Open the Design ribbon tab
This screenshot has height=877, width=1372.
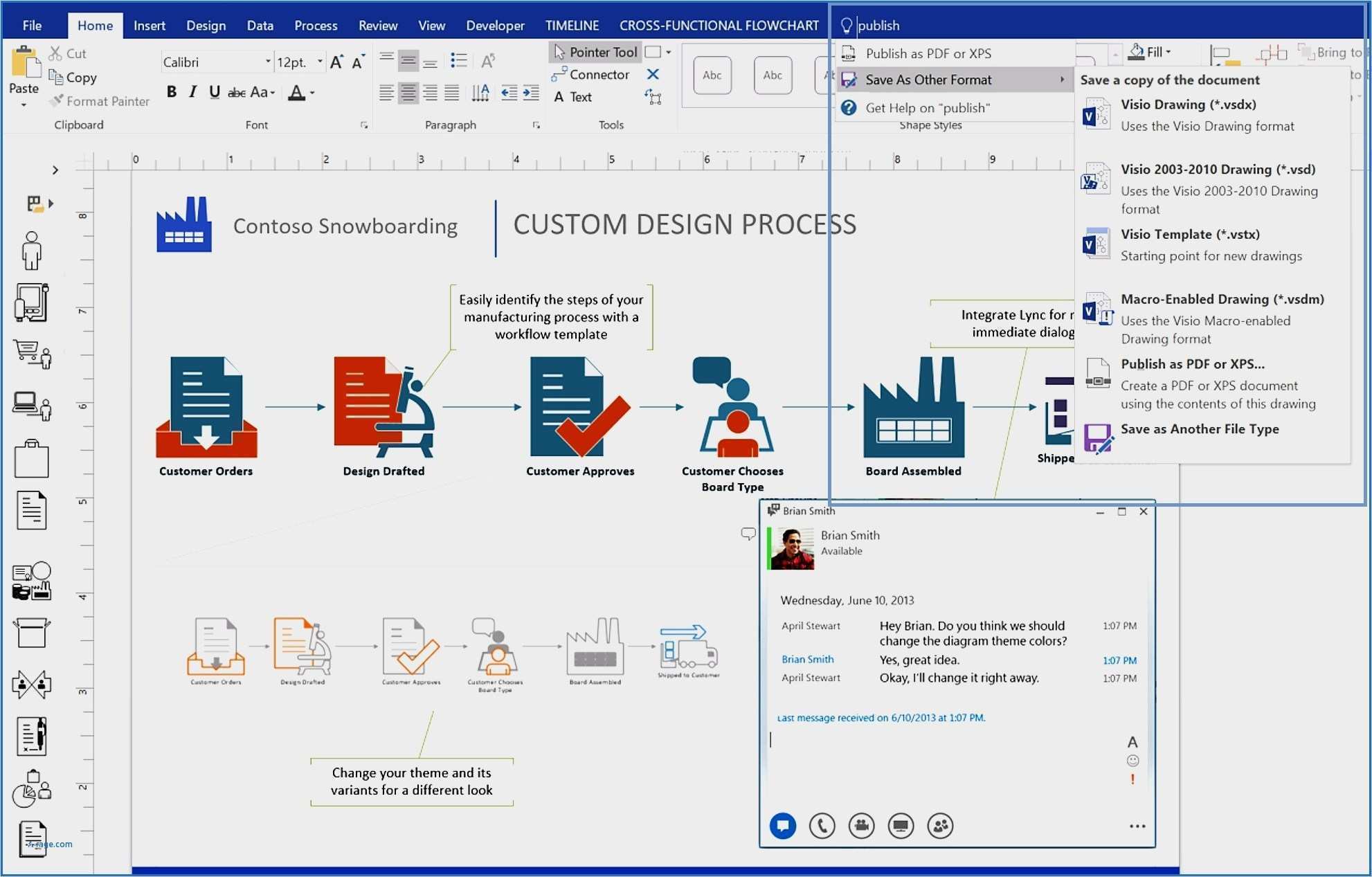tap(206, 26)
